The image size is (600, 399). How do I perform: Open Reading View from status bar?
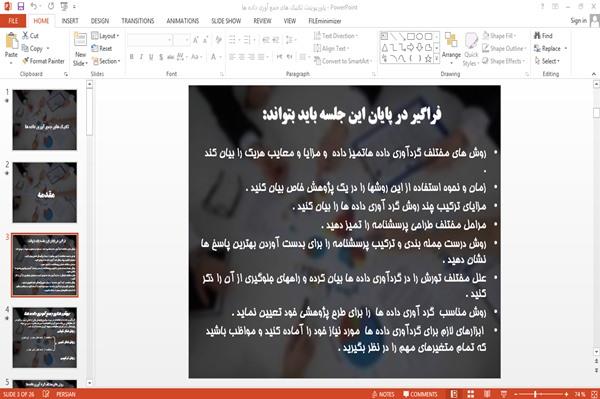487,394
